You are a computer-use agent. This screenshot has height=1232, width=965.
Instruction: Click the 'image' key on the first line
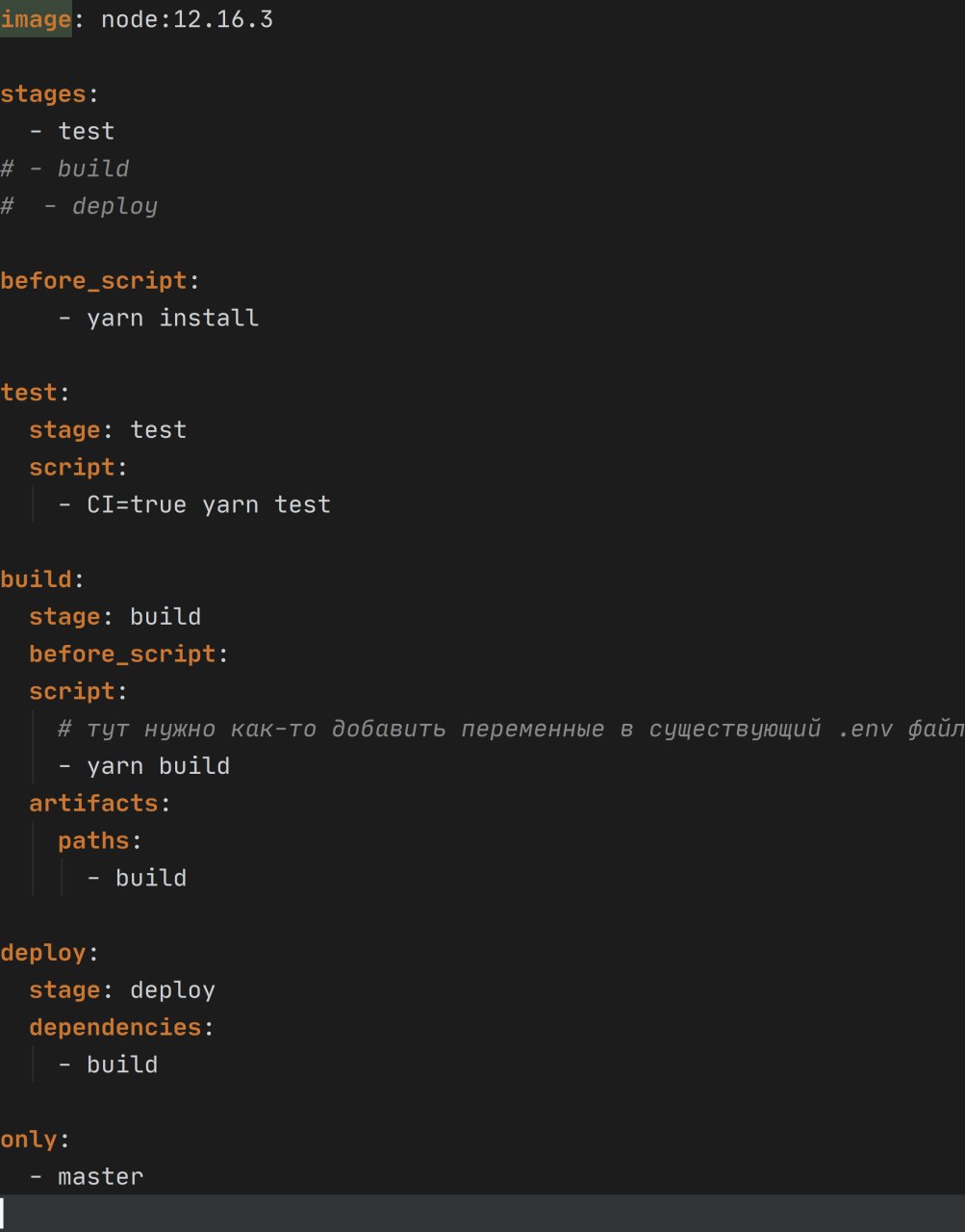[36, 19]
